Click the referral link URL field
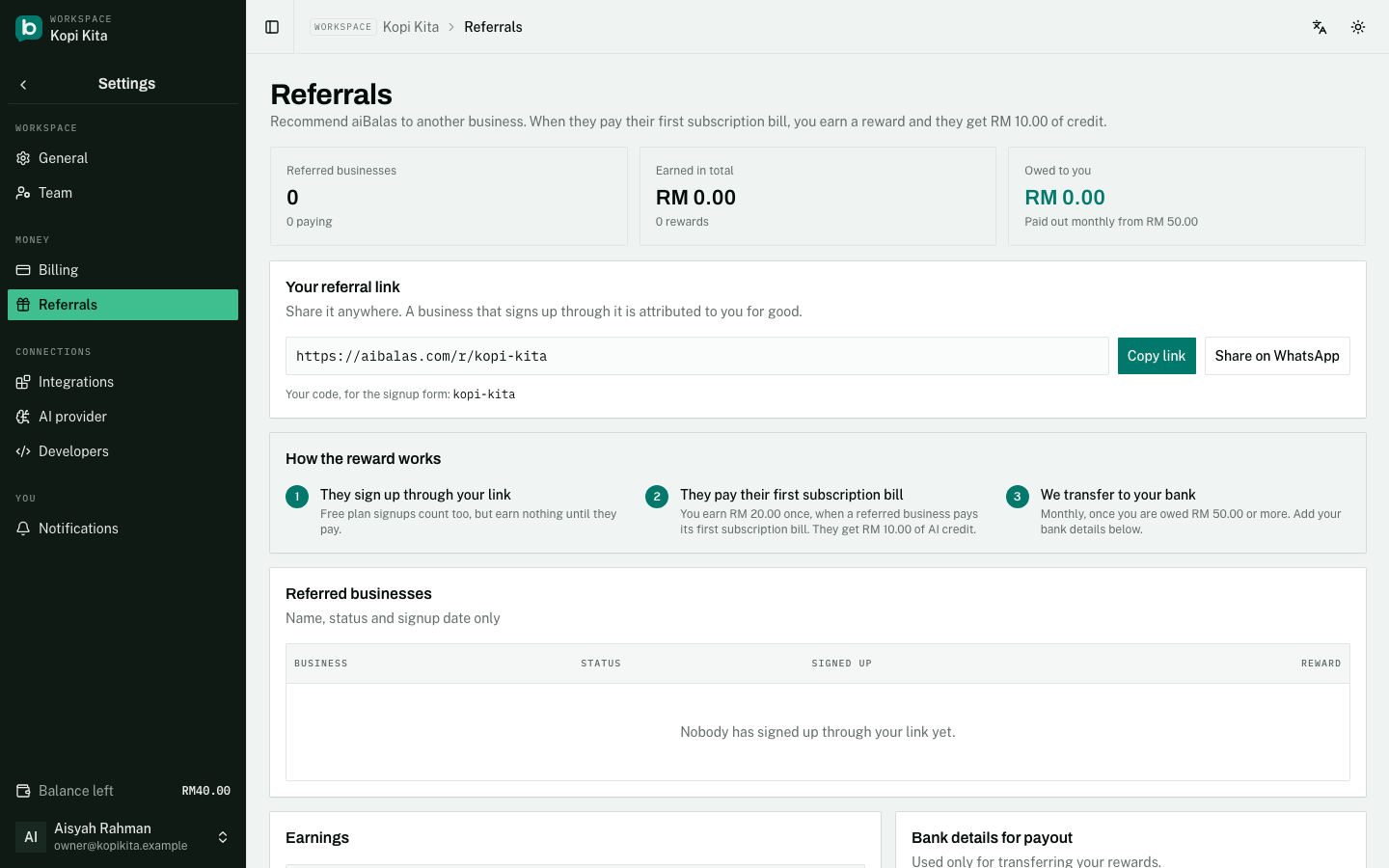 697,356
